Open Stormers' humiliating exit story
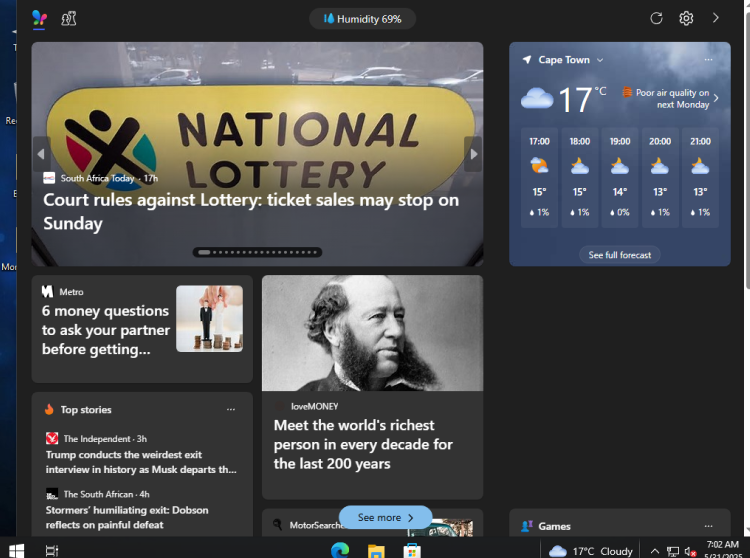750x558 pixels. click(x=127, y=517)
